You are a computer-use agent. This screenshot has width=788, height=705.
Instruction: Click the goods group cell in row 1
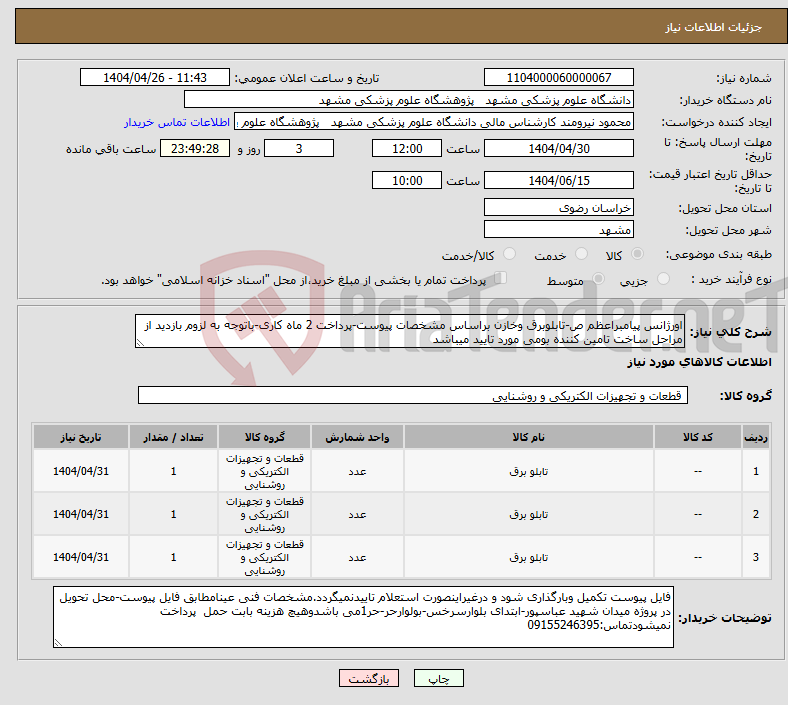pyautogui.click(x=265, y=471)
